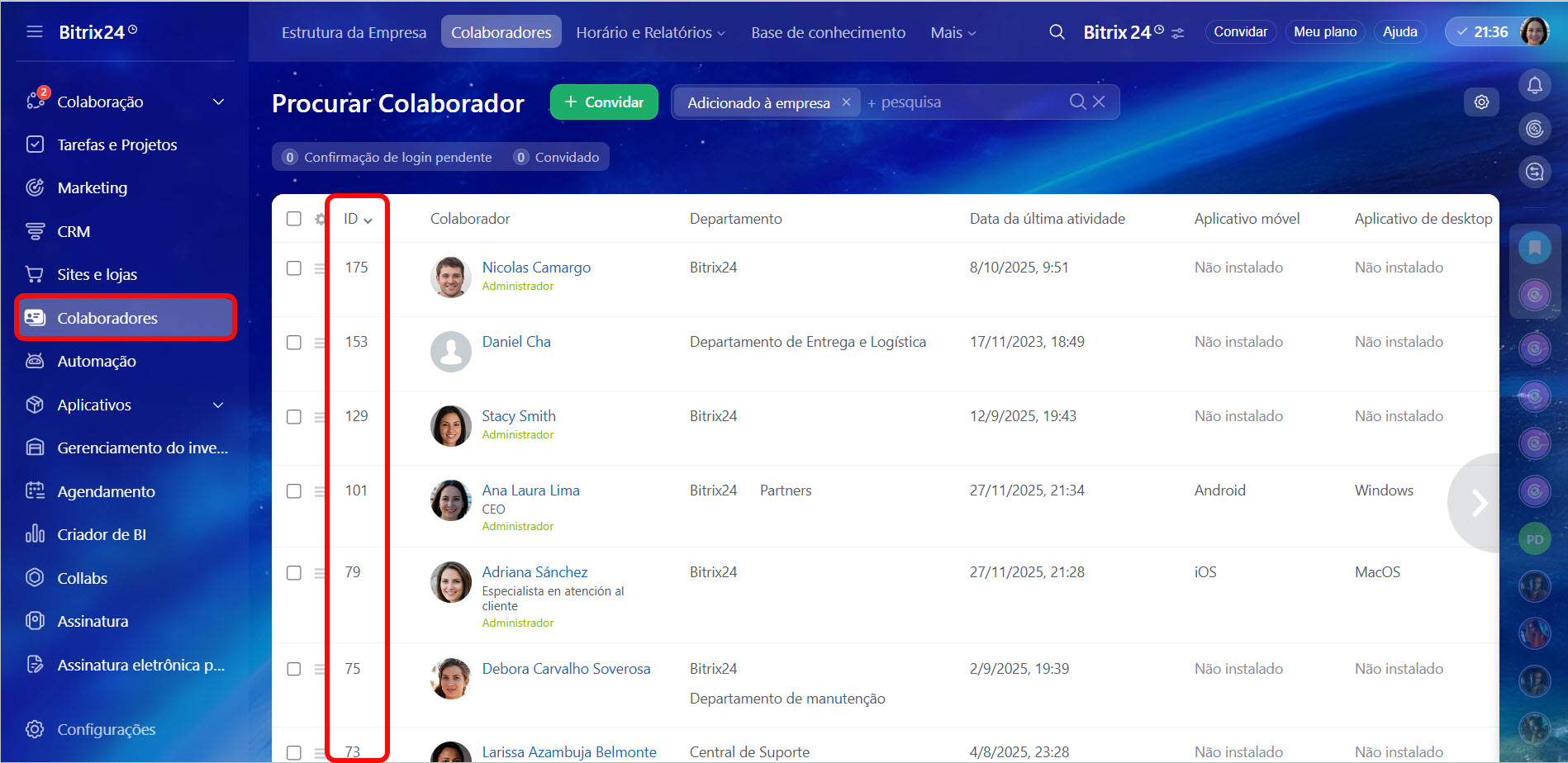
Task: Open the page settings gear button
Action: (x=1481, y=102)
